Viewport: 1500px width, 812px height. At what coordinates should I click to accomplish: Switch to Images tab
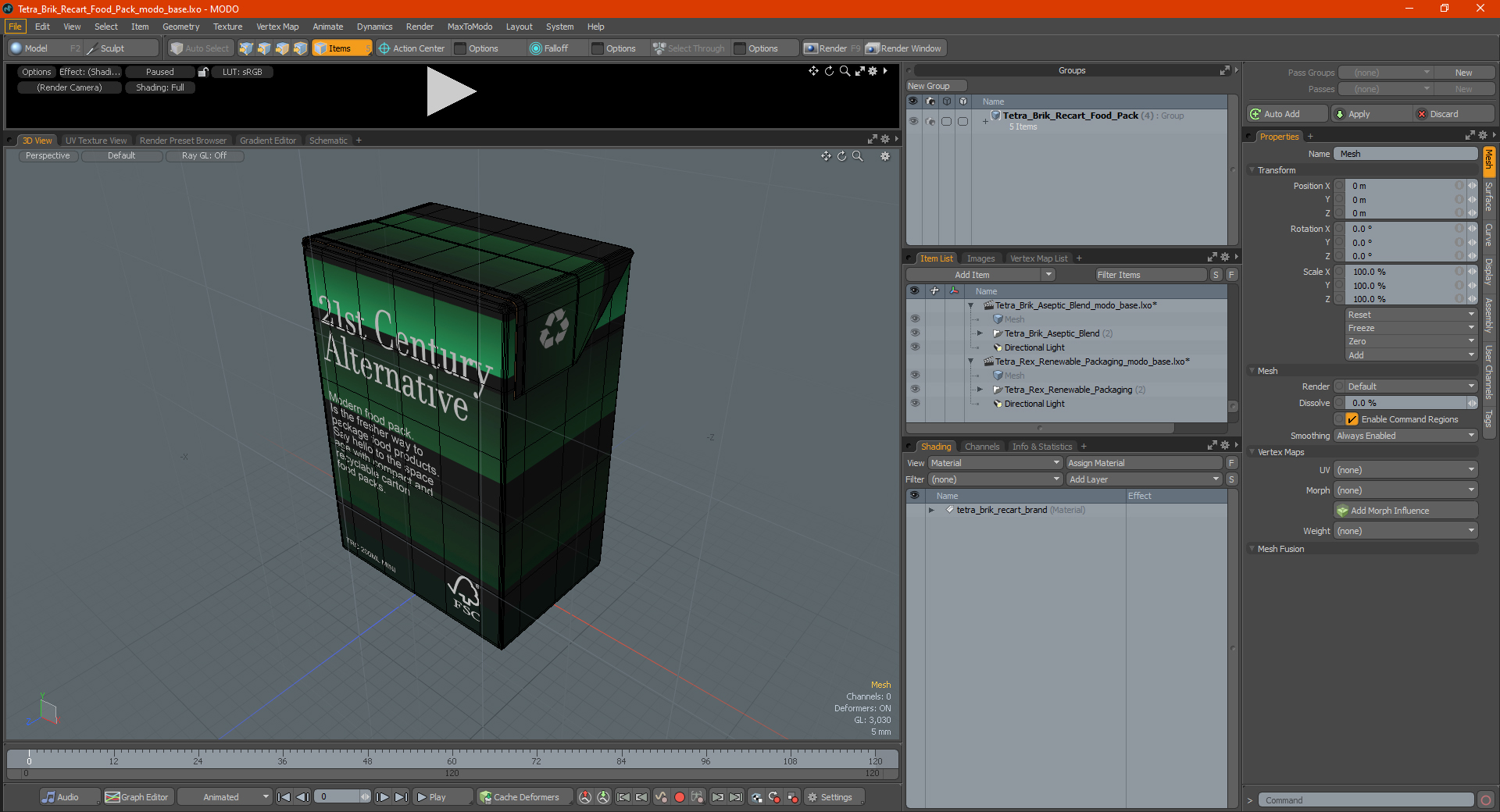point(980,258)
